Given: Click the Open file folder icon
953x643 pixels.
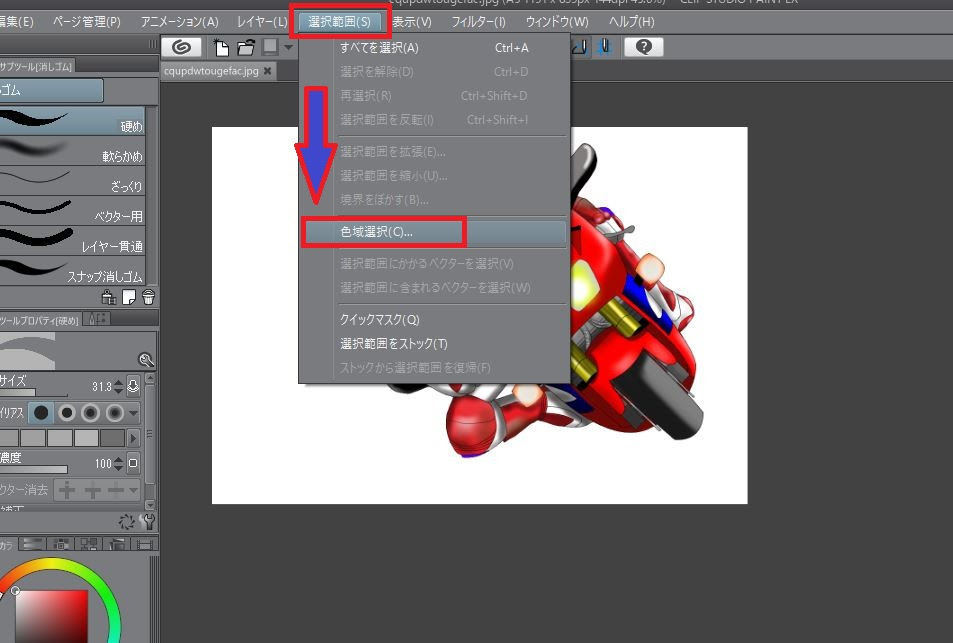Looking at the screenshot, I should tap(246, 47).
